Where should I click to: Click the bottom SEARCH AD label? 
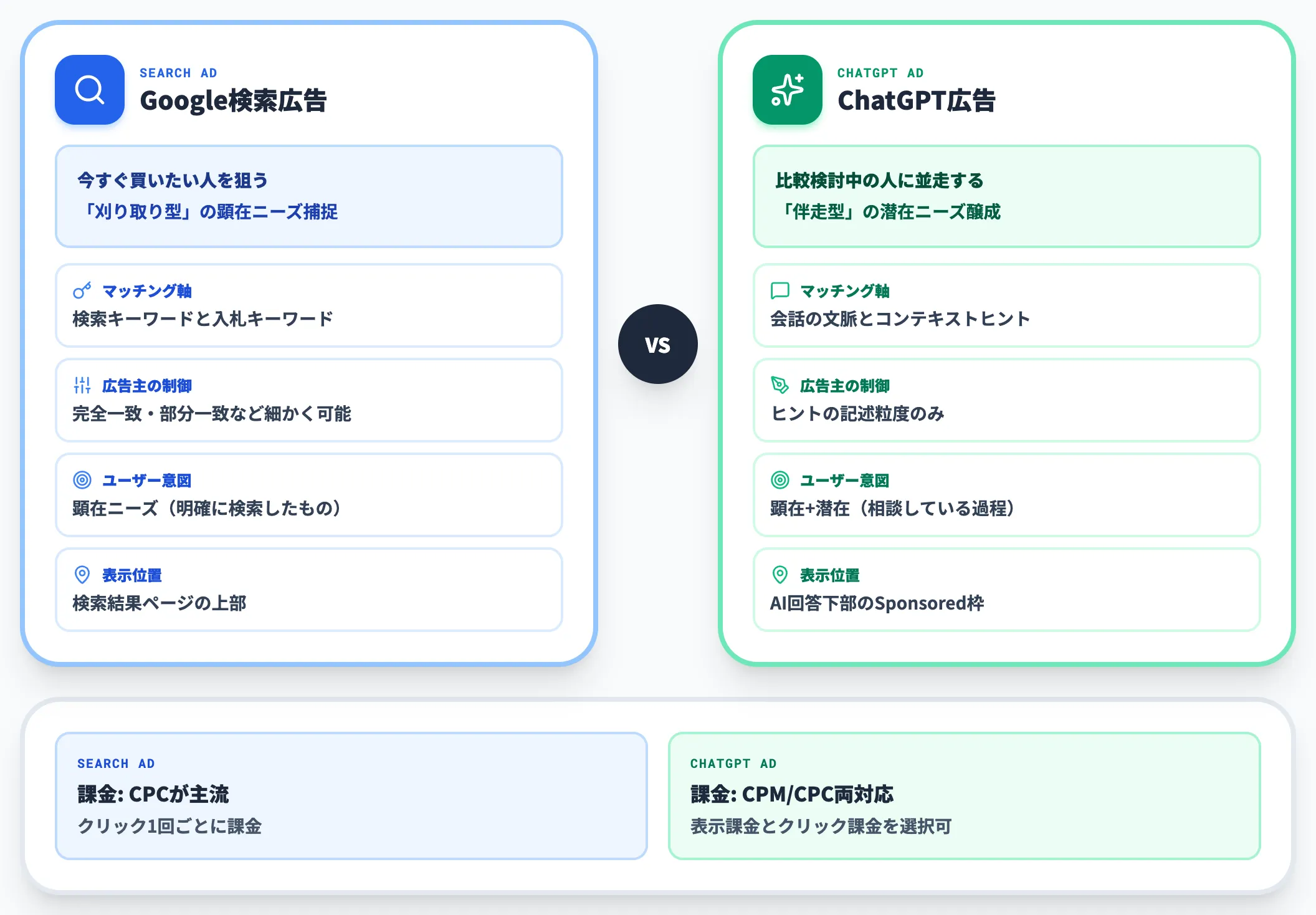pyautogui.click(x=116, y=764)
